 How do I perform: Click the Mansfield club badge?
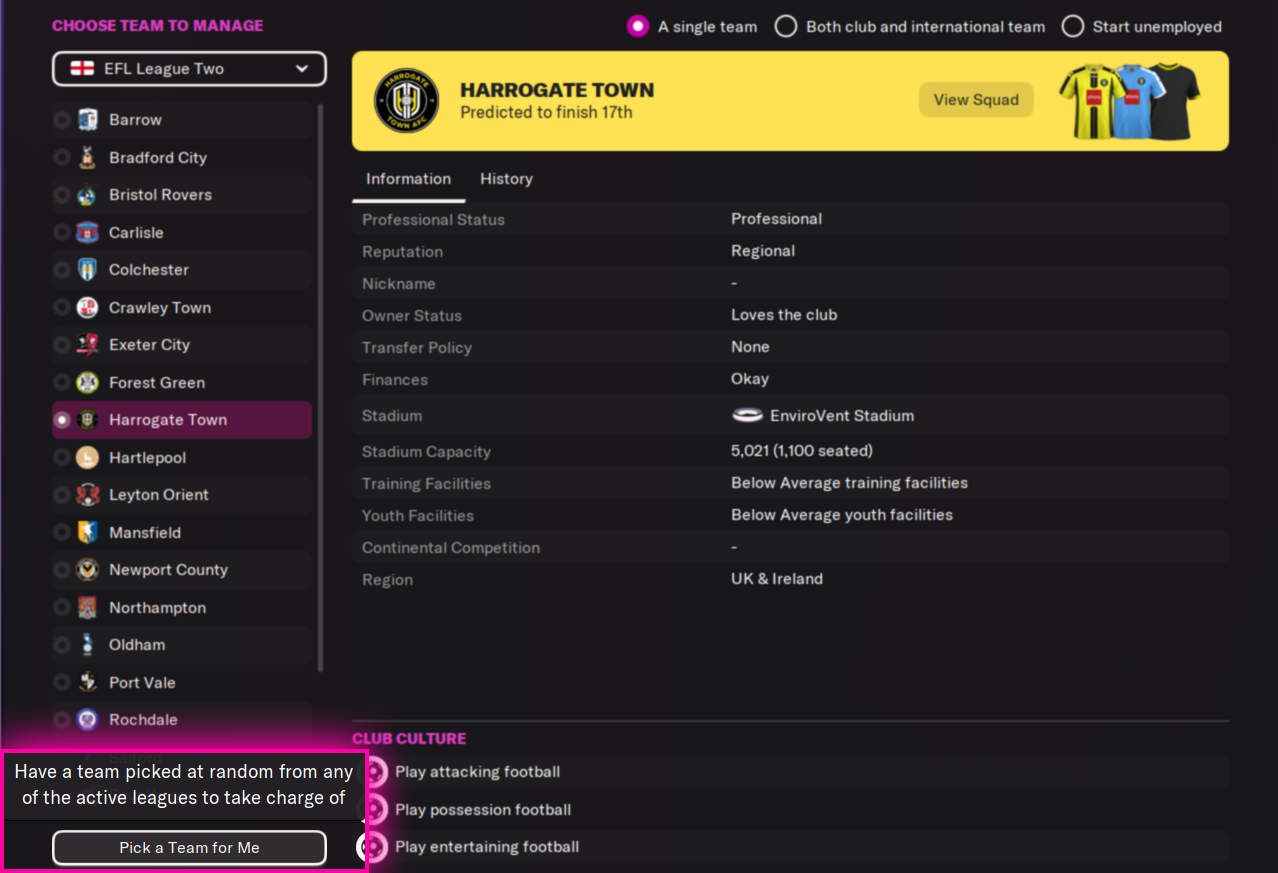88,532
